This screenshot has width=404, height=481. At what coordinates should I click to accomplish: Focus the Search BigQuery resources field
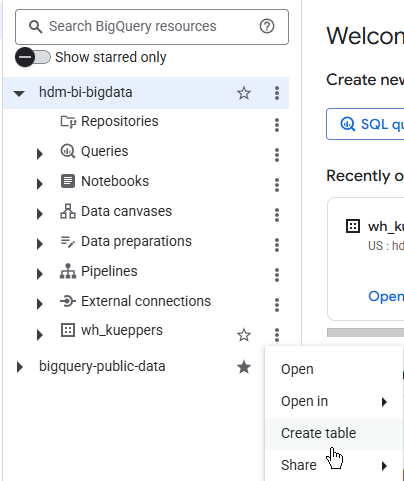pyautogui.click(x=152, y=27)
